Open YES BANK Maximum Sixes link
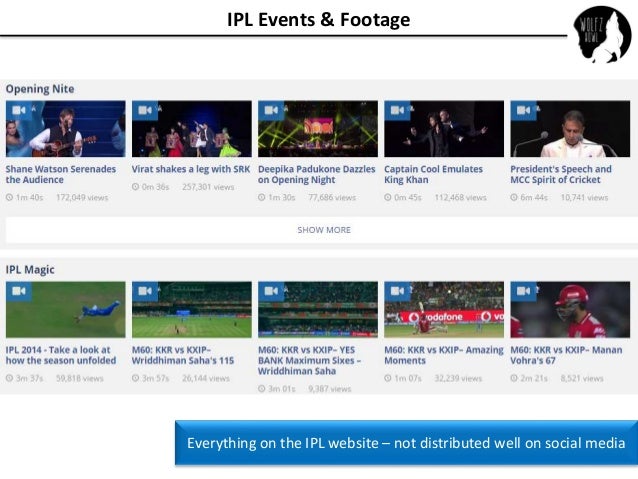The image size is (638, 479). pyautogui.click(x=309, y=360)
